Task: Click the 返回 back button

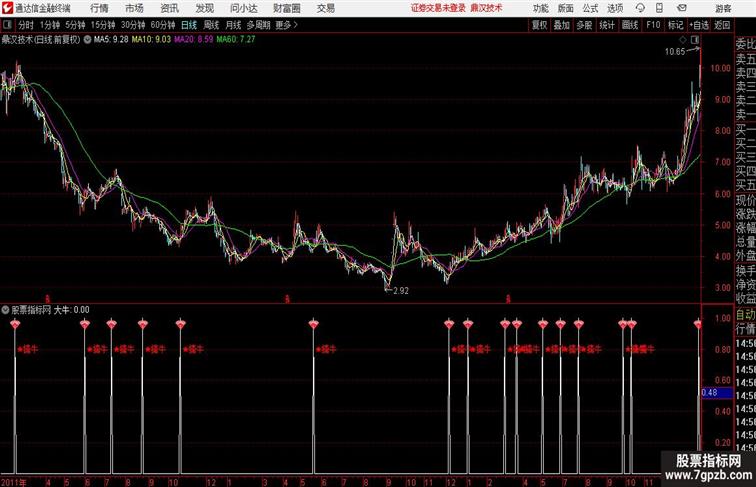Action: coord(722,25)
